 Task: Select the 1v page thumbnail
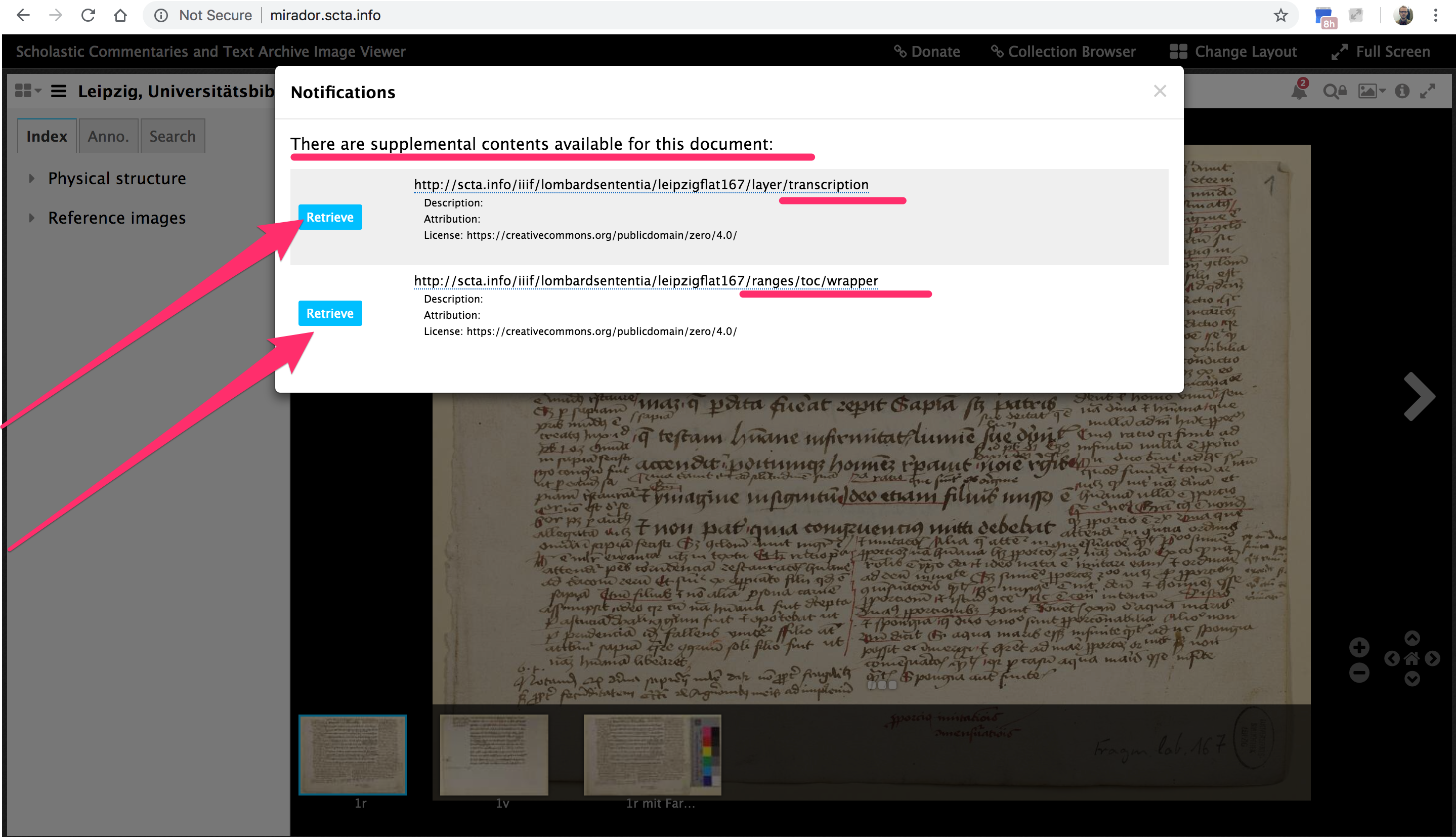coord(494,754)
